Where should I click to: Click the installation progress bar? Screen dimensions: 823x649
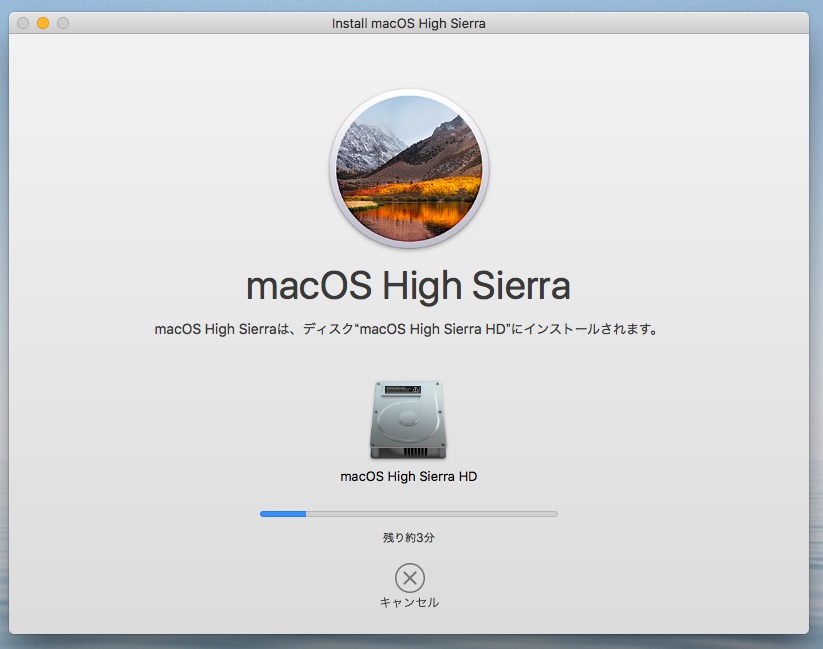coord(409,514)
